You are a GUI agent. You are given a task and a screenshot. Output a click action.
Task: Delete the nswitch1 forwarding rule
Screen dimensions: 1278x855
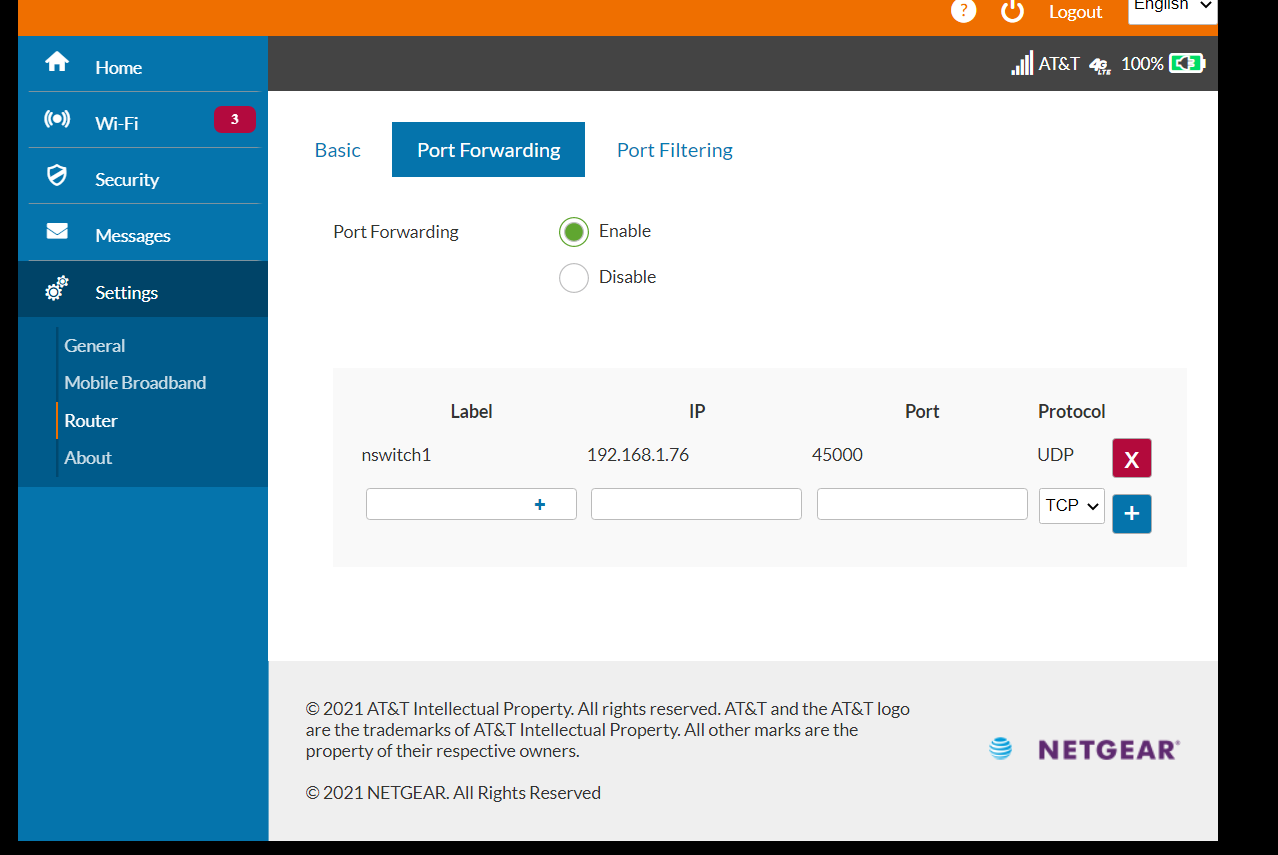pos(1131,458)
